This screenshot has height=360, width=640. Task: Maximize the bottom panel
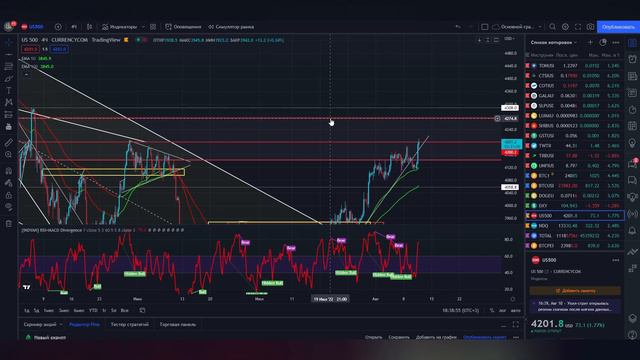point(516,324)
